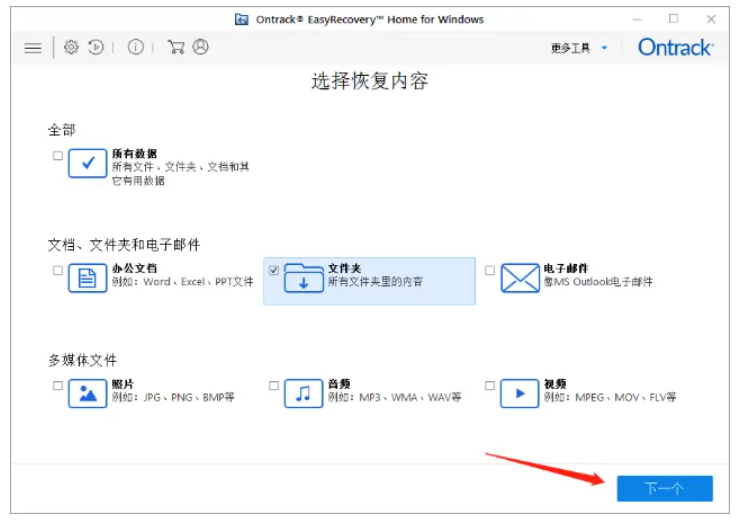Close the EasyRecovery window

pyautogui.click(x=711, y=19)
